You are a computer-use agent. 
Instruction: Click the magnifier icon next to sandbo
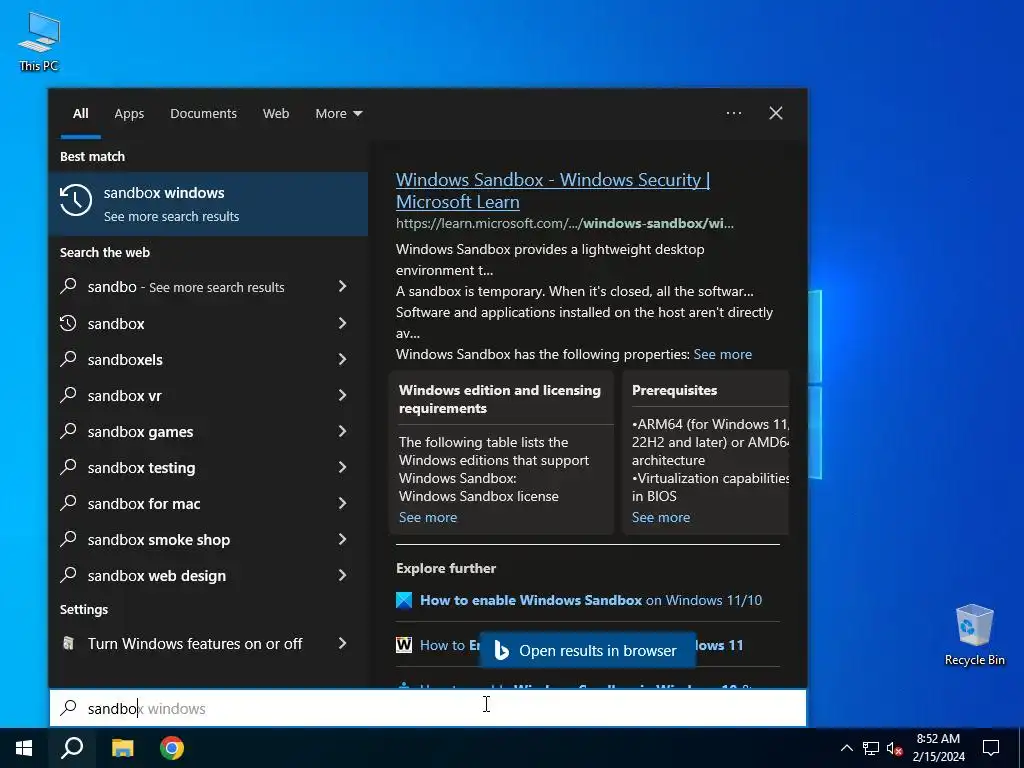click(69, 286)
